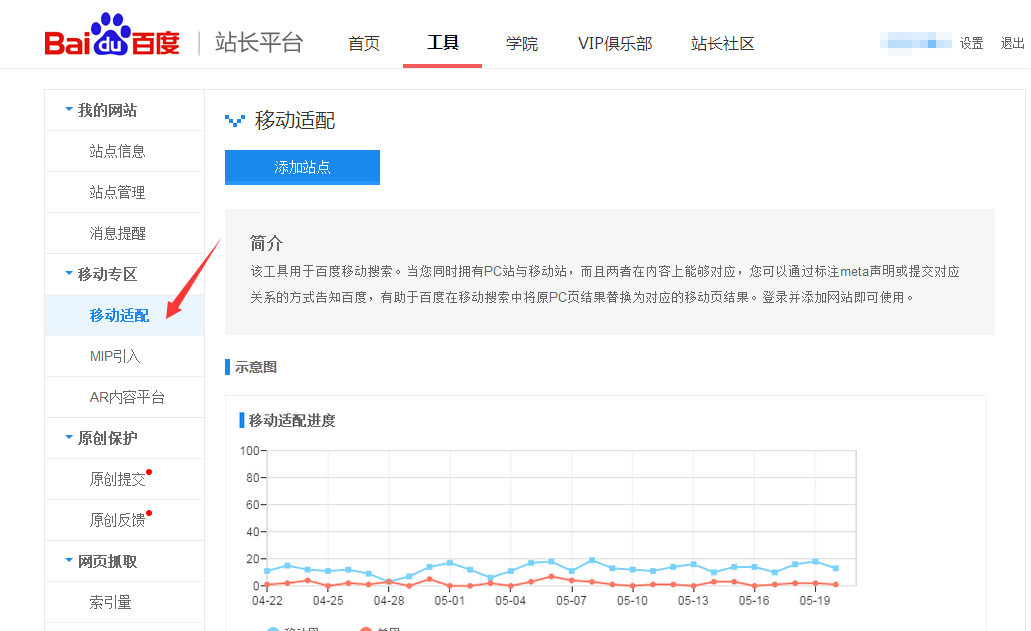Open the 站长社区 tab
The width and height of the screenshot is (1031, 631).
[722, 43]
